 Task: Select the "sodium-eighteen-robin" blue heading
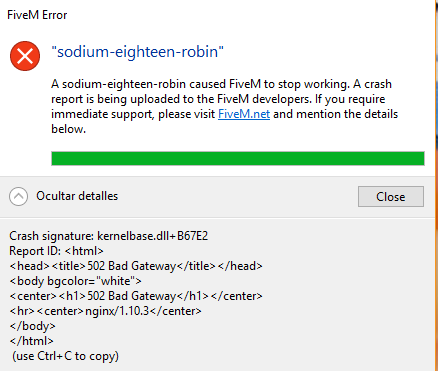137,52
